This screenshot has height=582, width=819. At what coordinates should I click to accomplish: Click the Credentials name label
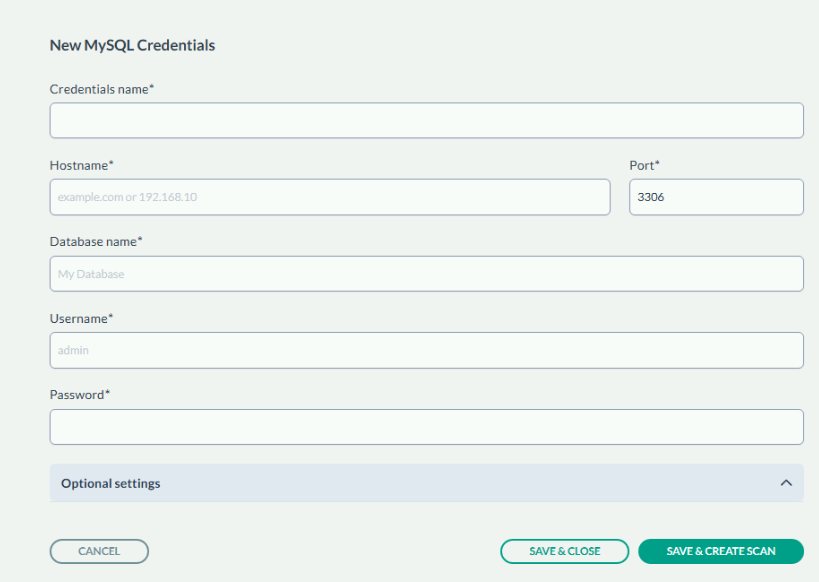(101, 89)
